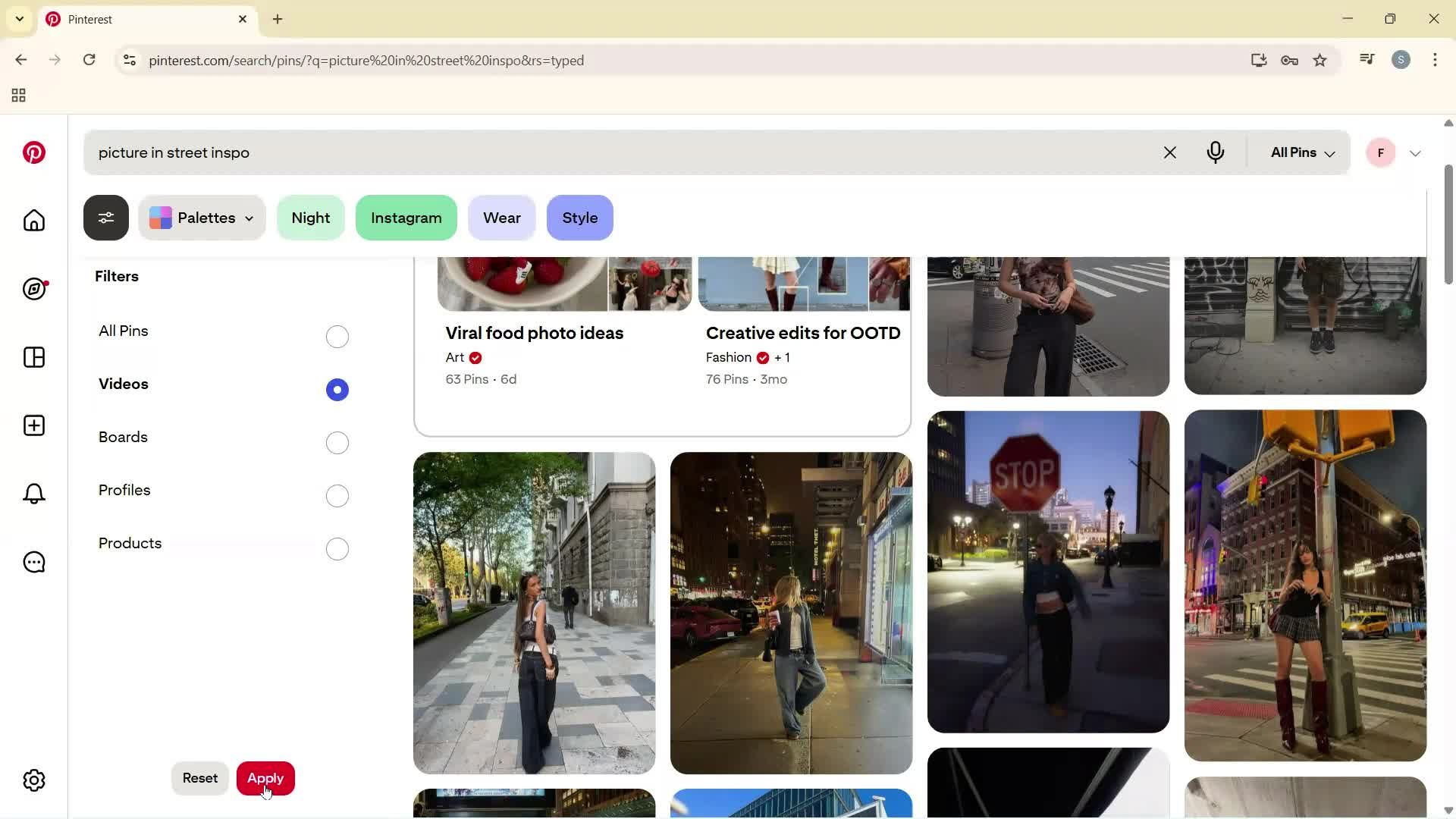Clear the search query with the X
Image resolution: width=1456 pixels, height=819 pixels.
tap(1169, 152)
